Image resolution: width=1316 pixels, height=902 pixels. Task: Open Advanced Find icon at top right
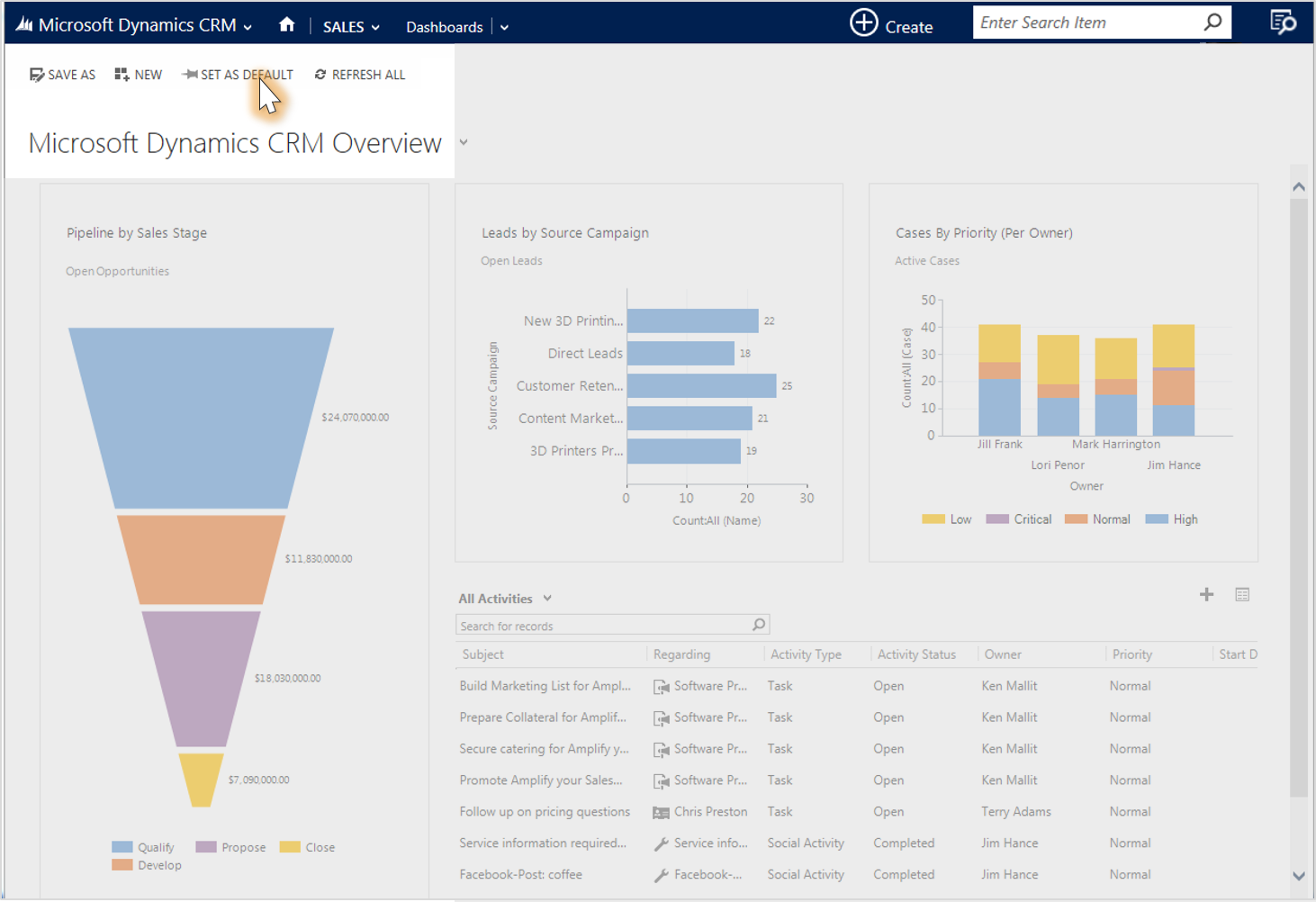[1283, 23]
